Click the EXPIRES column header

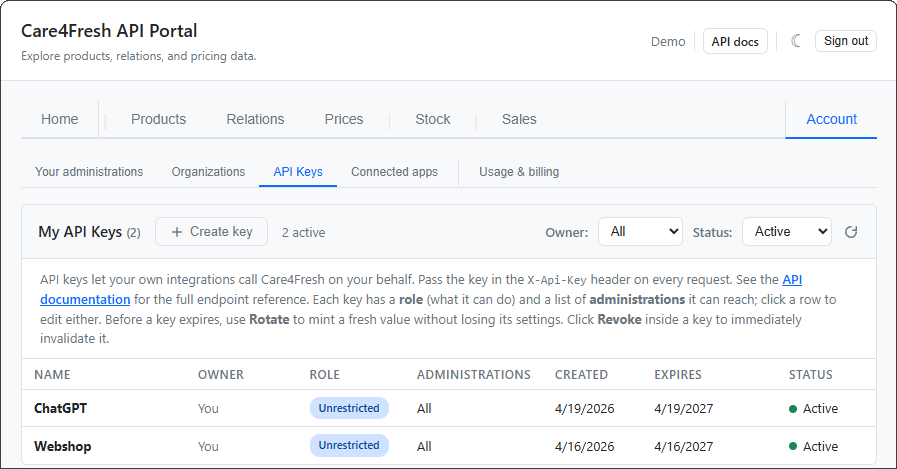tap(678, 375)
